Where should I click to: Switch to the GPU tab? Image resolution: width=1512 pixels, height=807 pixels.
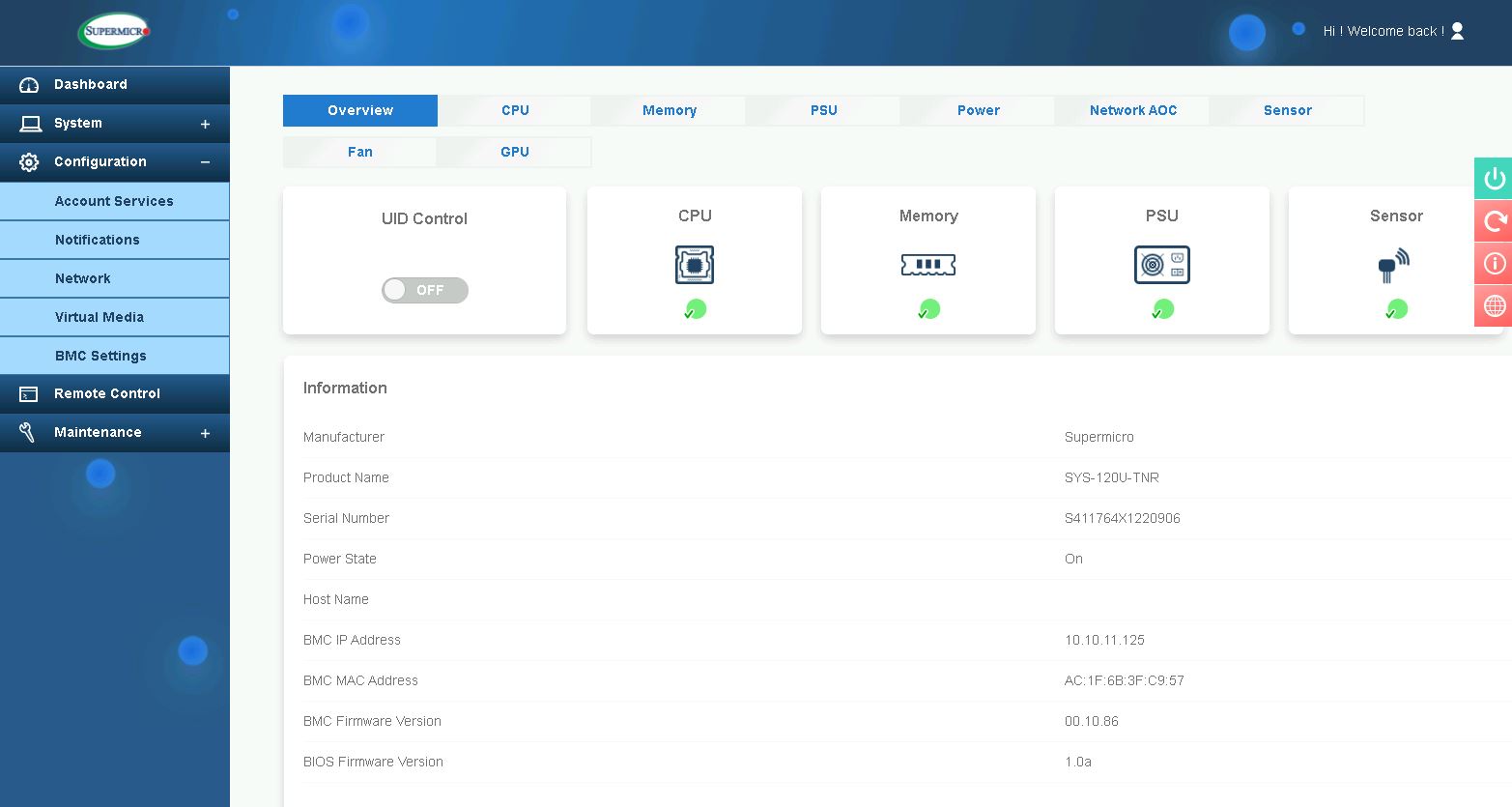click(514, 152)
